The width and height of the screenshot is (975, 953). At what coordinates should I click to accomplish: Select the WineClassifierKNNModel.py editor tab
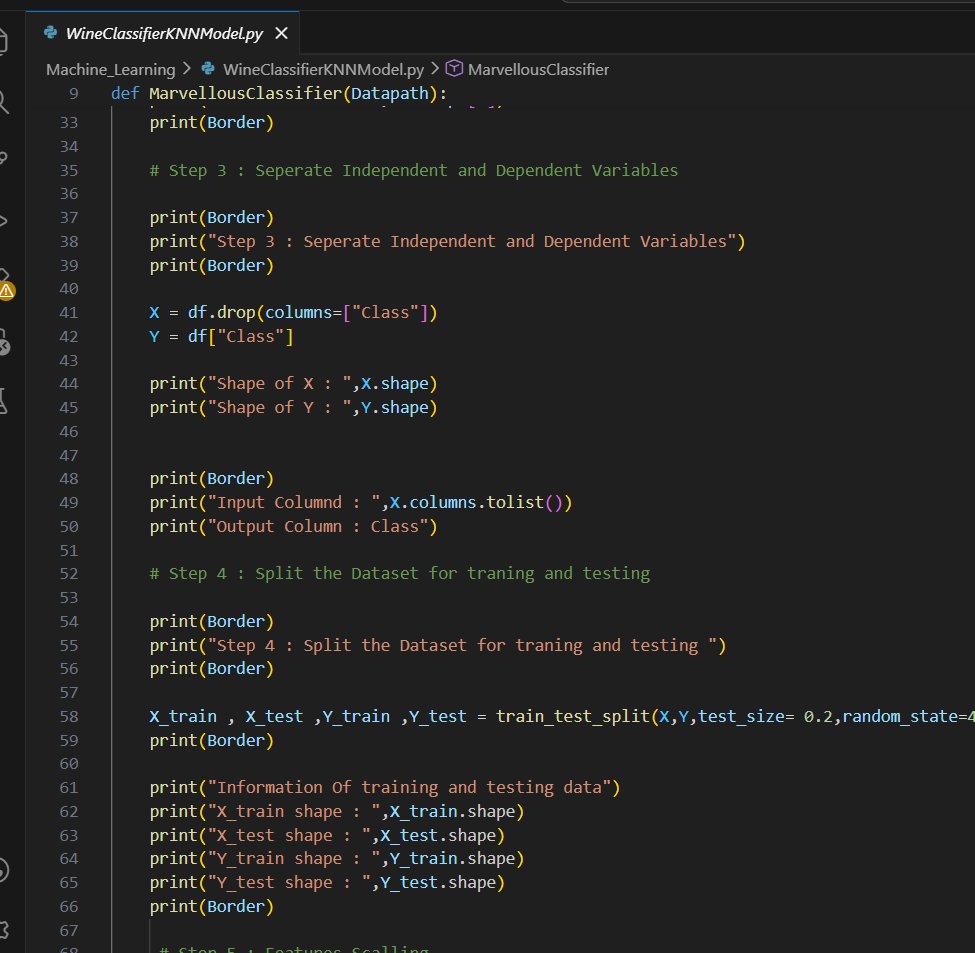164,34
